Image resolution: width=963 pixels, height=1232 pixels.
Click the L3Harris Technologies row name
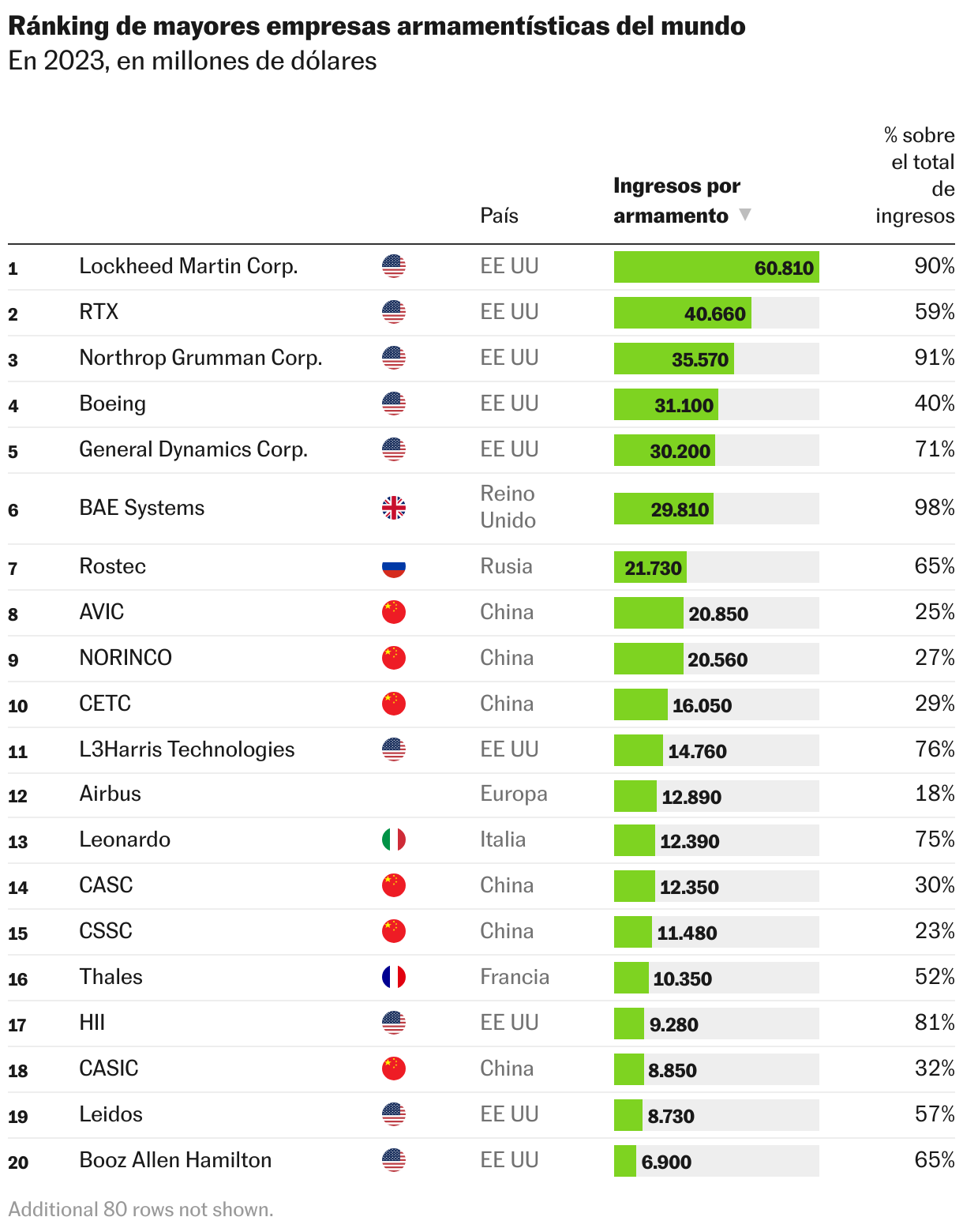[186, 749]
